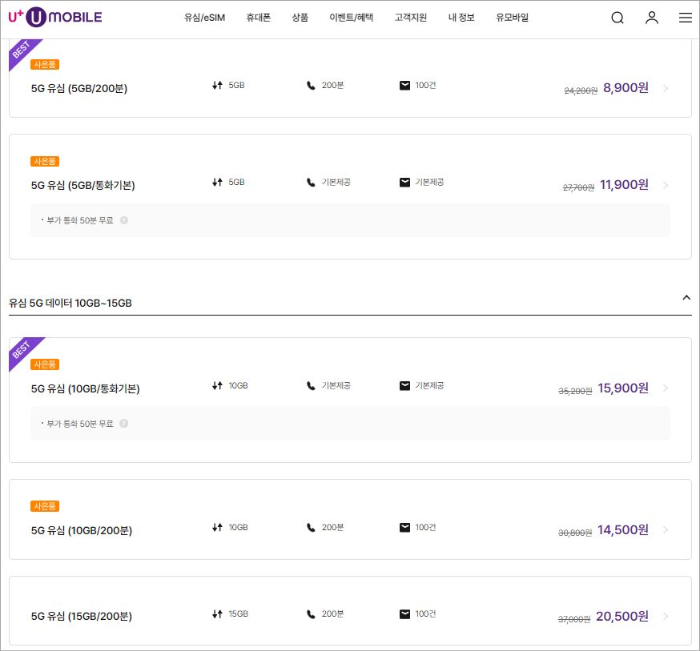Click 사은품 badge on 5GB/통화기본 plan

[x=45, y=161]
